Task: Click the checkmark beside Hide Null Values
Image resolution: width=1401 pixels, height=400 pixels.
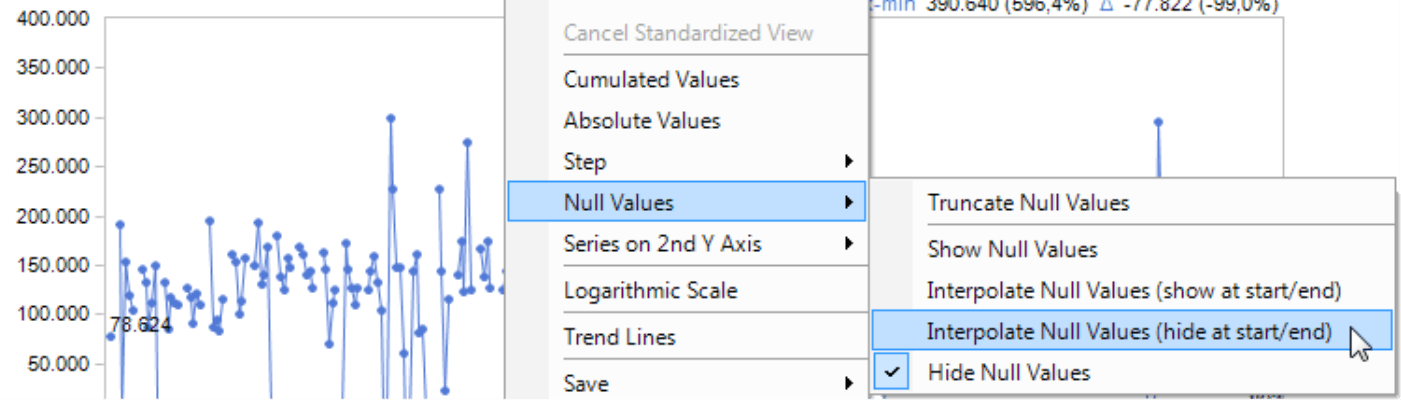Action: point(893,373)
